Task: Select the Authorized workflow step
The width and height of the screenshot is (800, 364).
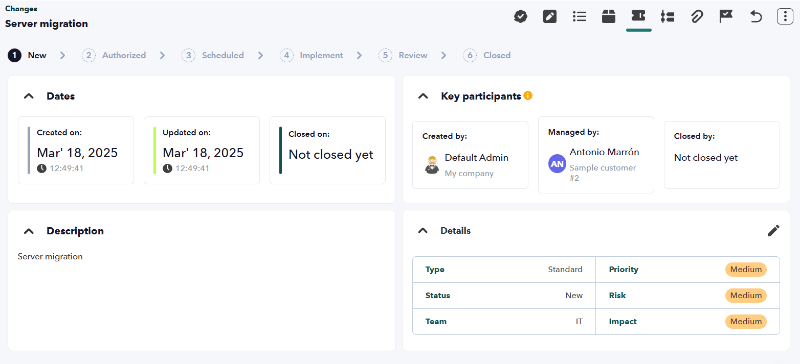Action: point(114,55)
